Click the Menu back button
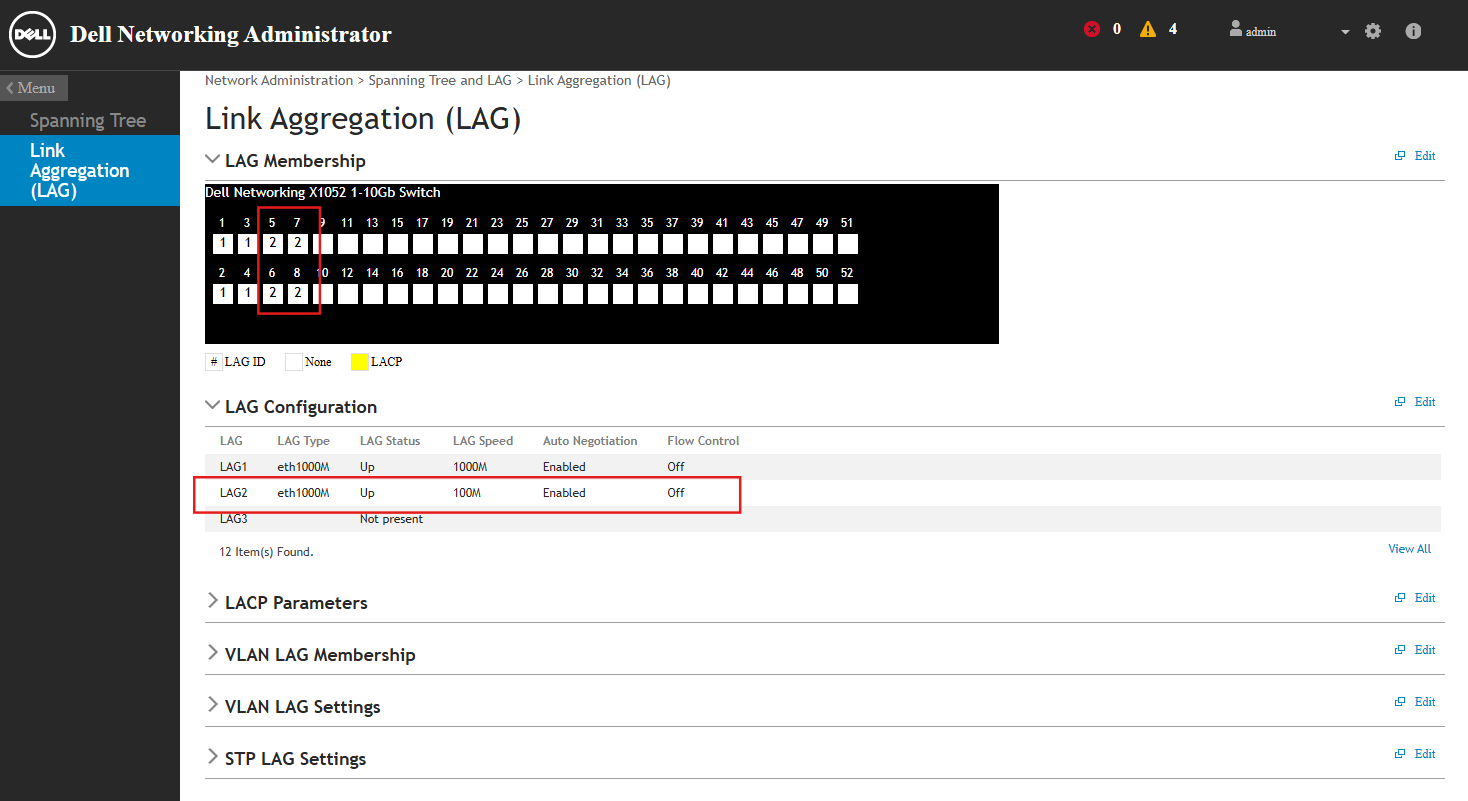 tap(34, 88)
